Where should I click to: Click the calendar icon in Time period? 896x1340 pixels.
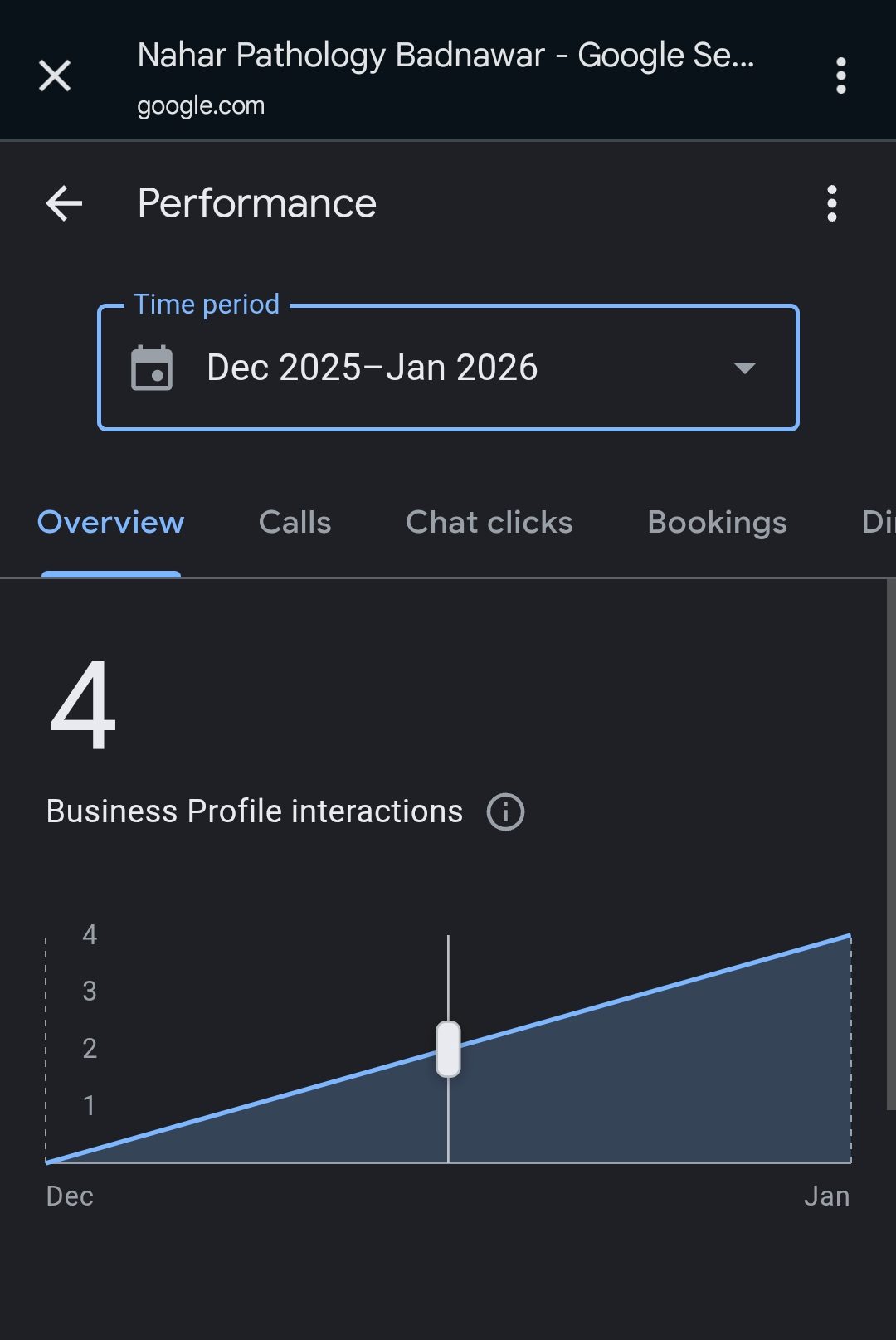click(152, 368)
